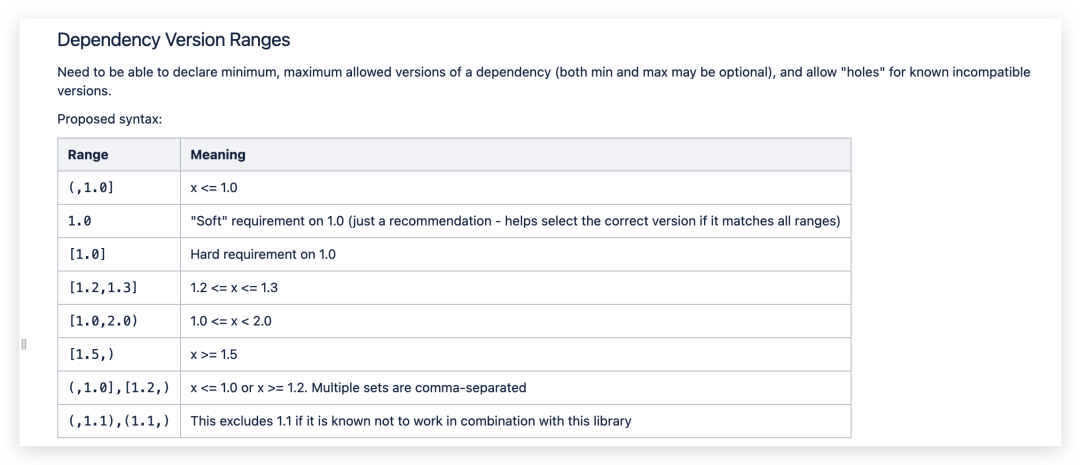Select the (,1.0] range cell
Screen dimensions: 1080x465
coord(119,188)
